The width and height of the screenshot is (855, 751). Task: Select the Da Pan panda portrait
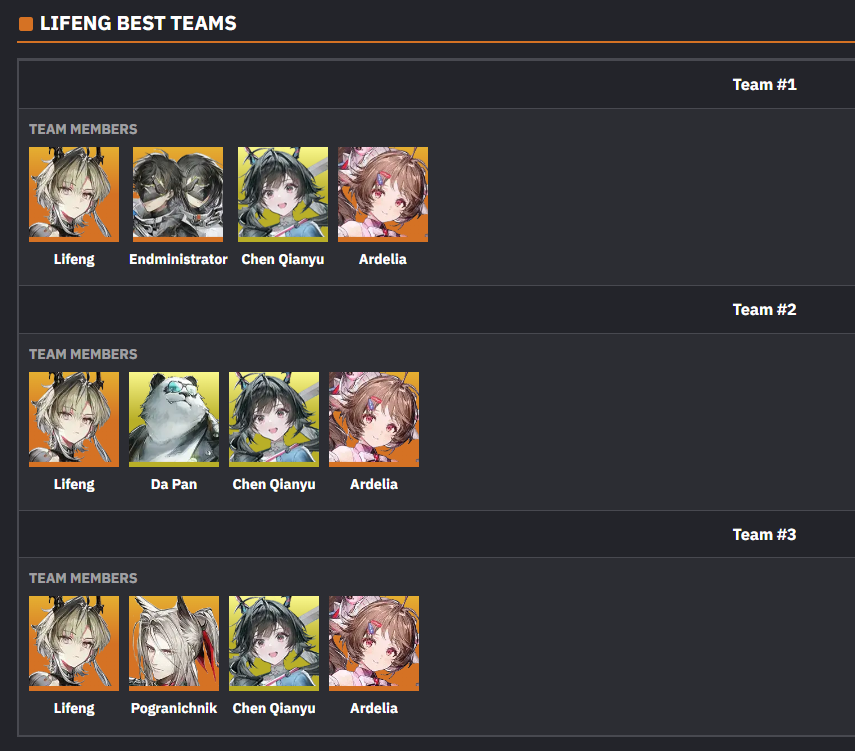point(174,419)
